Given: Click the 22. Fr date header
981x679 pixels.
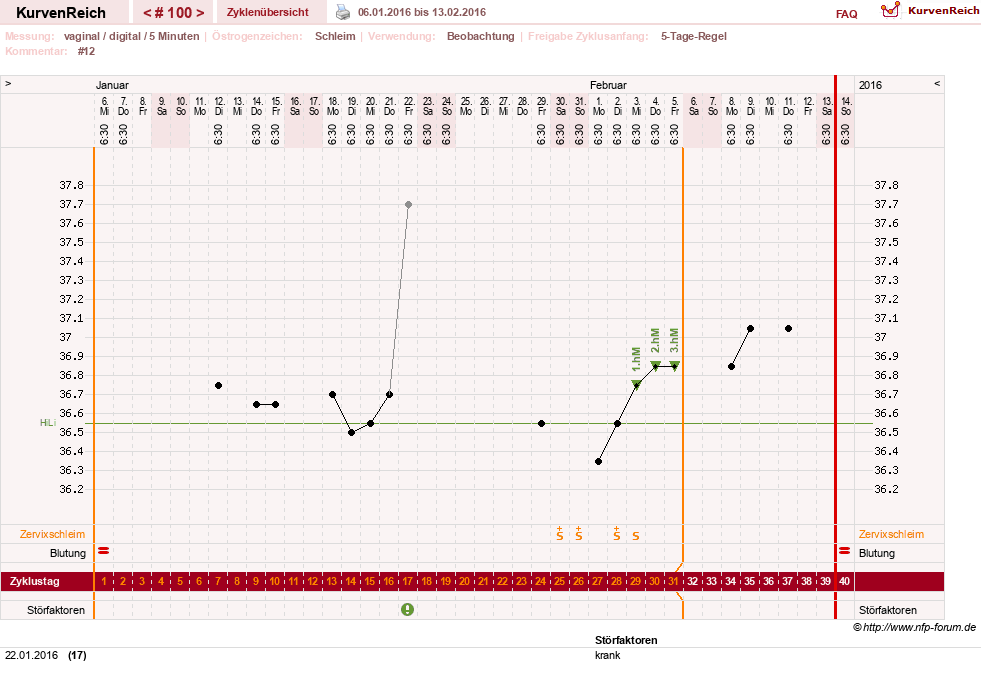Looking at the screenshot, I should [409, 106].
